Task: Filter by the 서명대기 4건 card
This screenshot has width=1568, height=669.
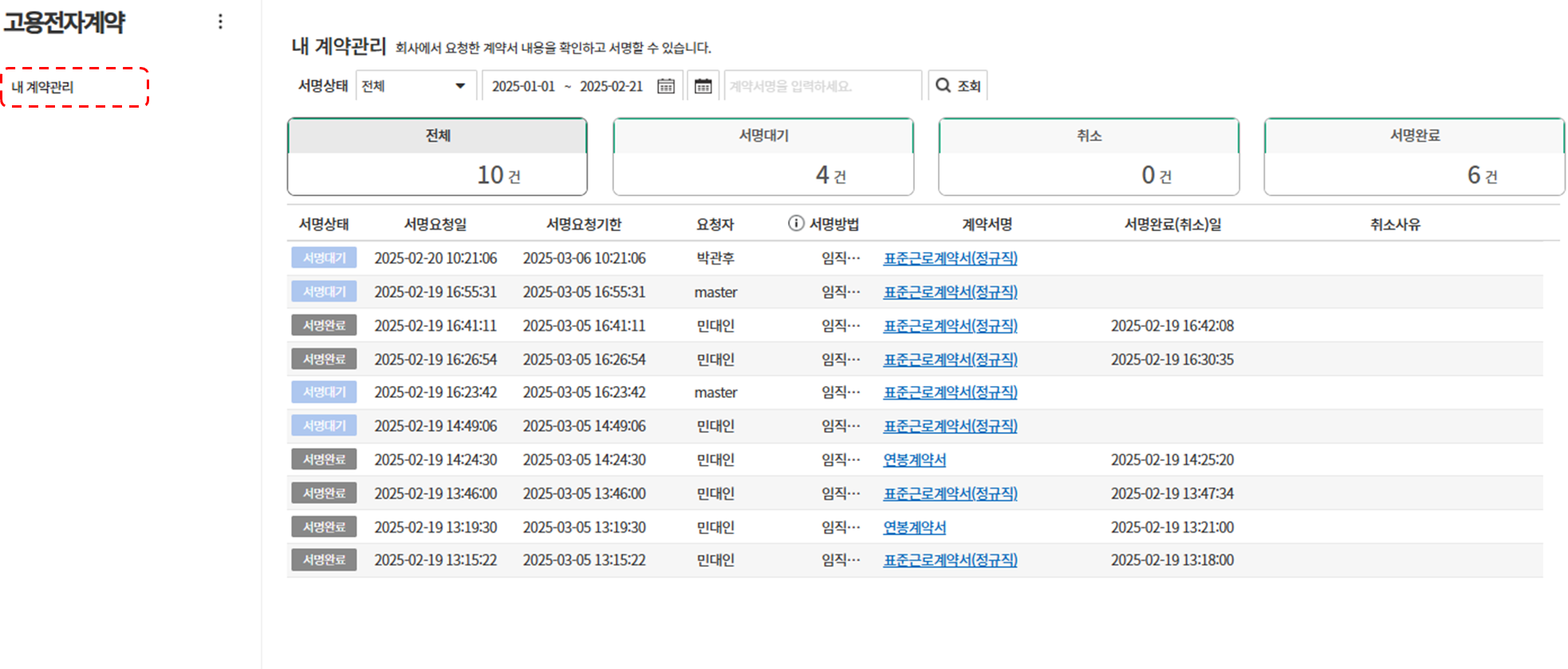Action: coord(762,156)
